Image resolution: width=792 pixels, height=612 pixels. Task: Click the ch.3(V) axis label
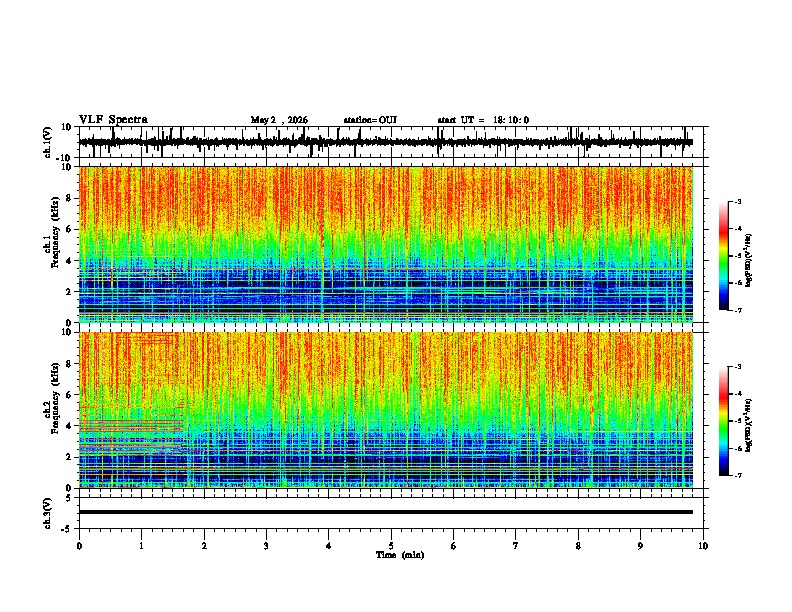pyautogui.click(x=48, y=513)
